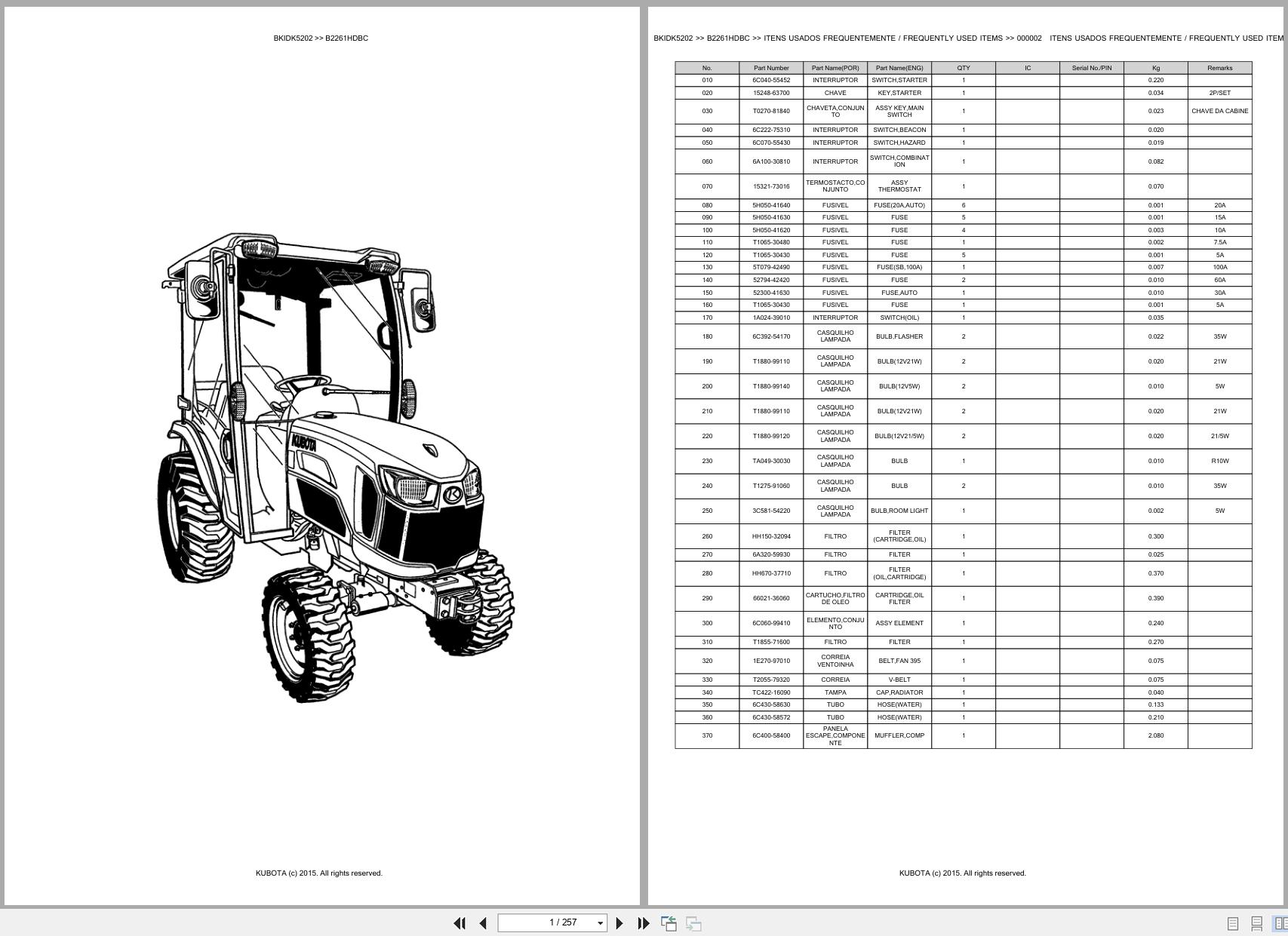Select part number 6C430-58572

point(771,717)
